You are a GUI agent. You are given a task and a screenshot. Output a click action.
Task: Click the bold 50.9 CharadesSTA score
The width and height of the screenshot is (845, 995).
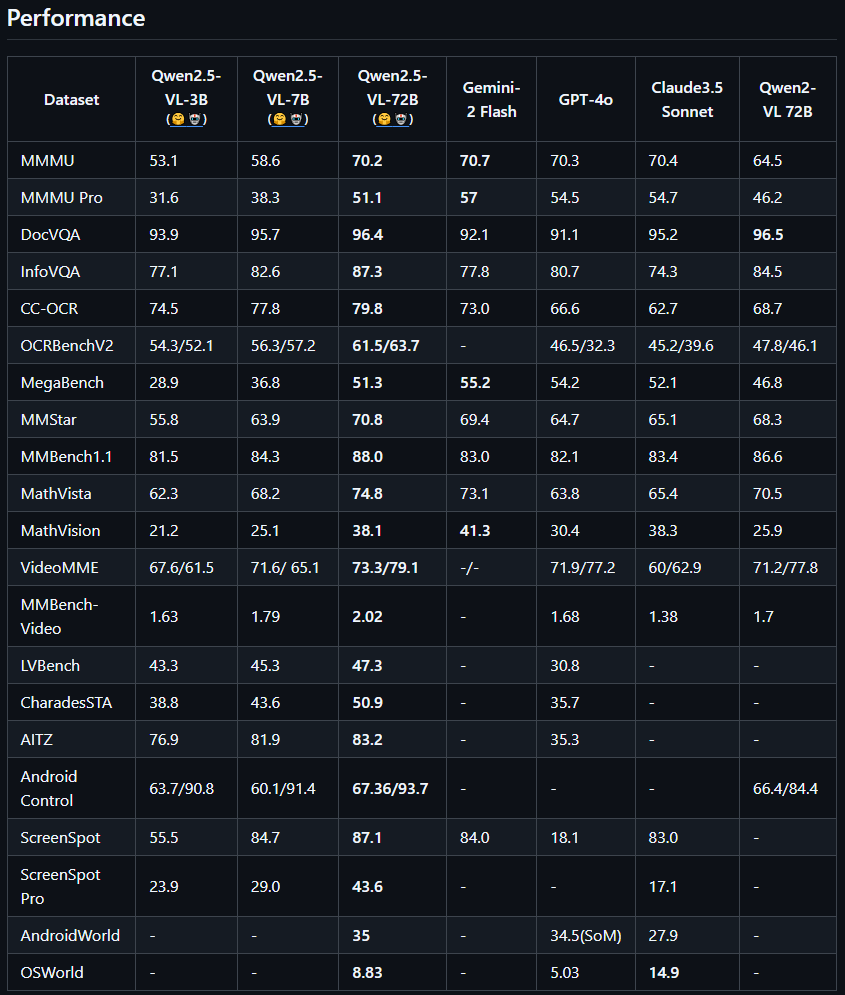point(368,702)
